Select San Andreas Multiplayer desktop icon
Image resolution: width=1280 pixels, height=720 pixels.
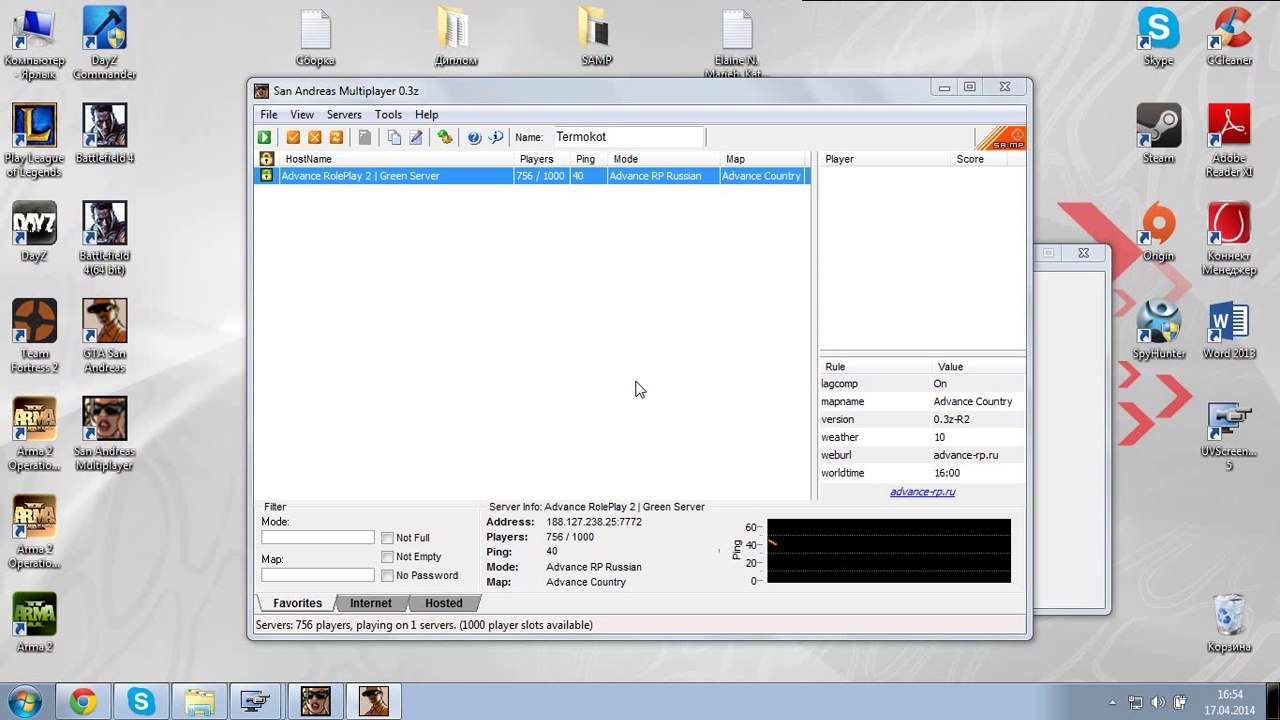[105, 435]
